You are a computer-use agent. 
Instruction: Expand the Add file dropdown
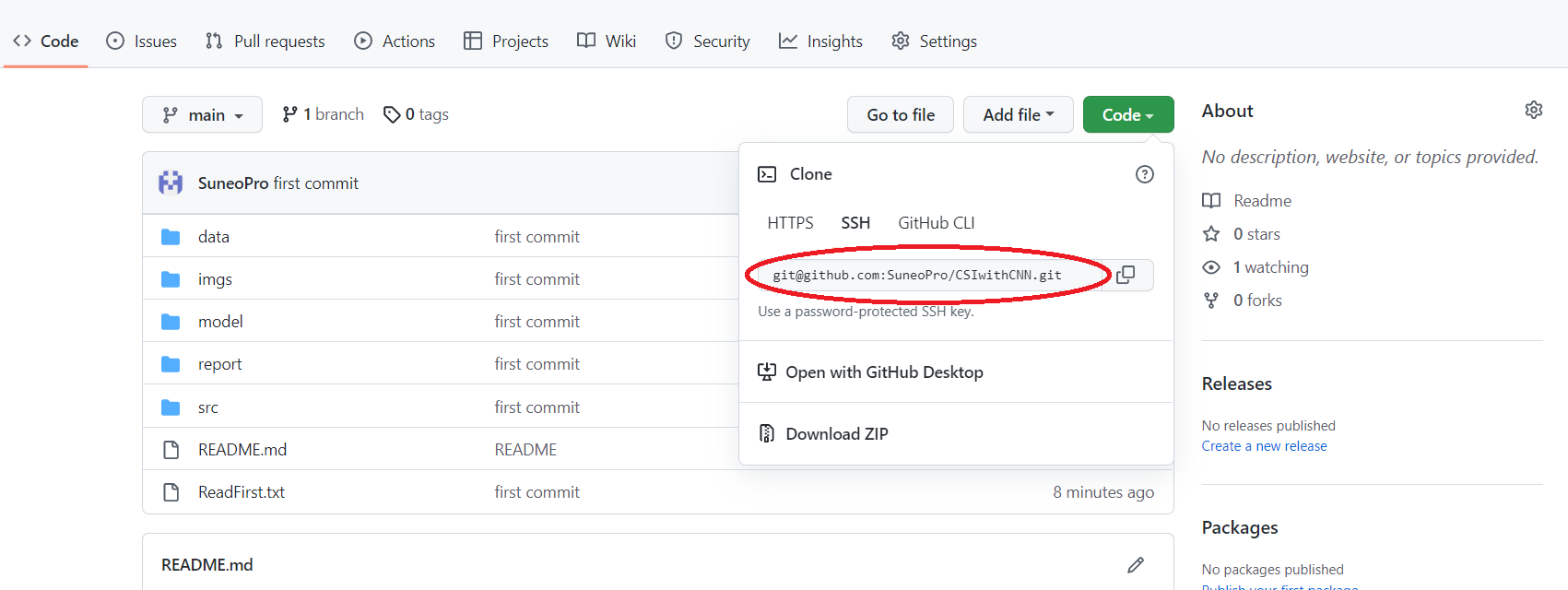coord(1019,114)
